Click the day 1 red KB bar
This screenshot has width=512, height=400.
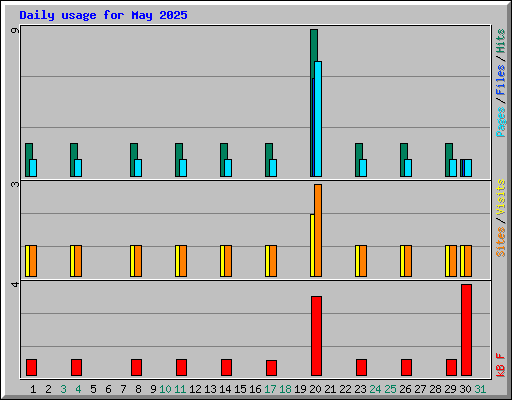[31, 367]
